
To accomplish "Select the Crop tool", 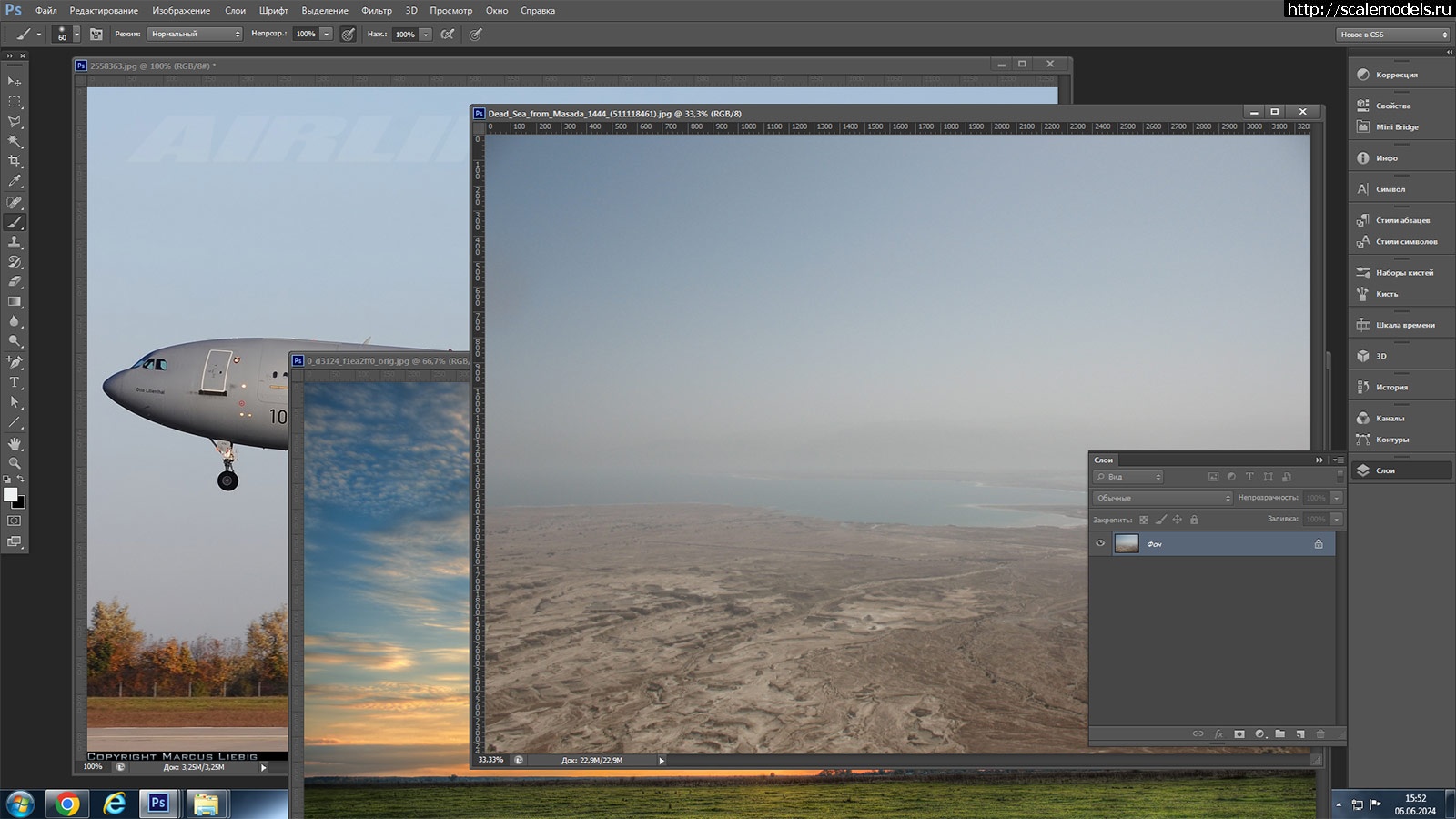I will click(x=15, y=161).
